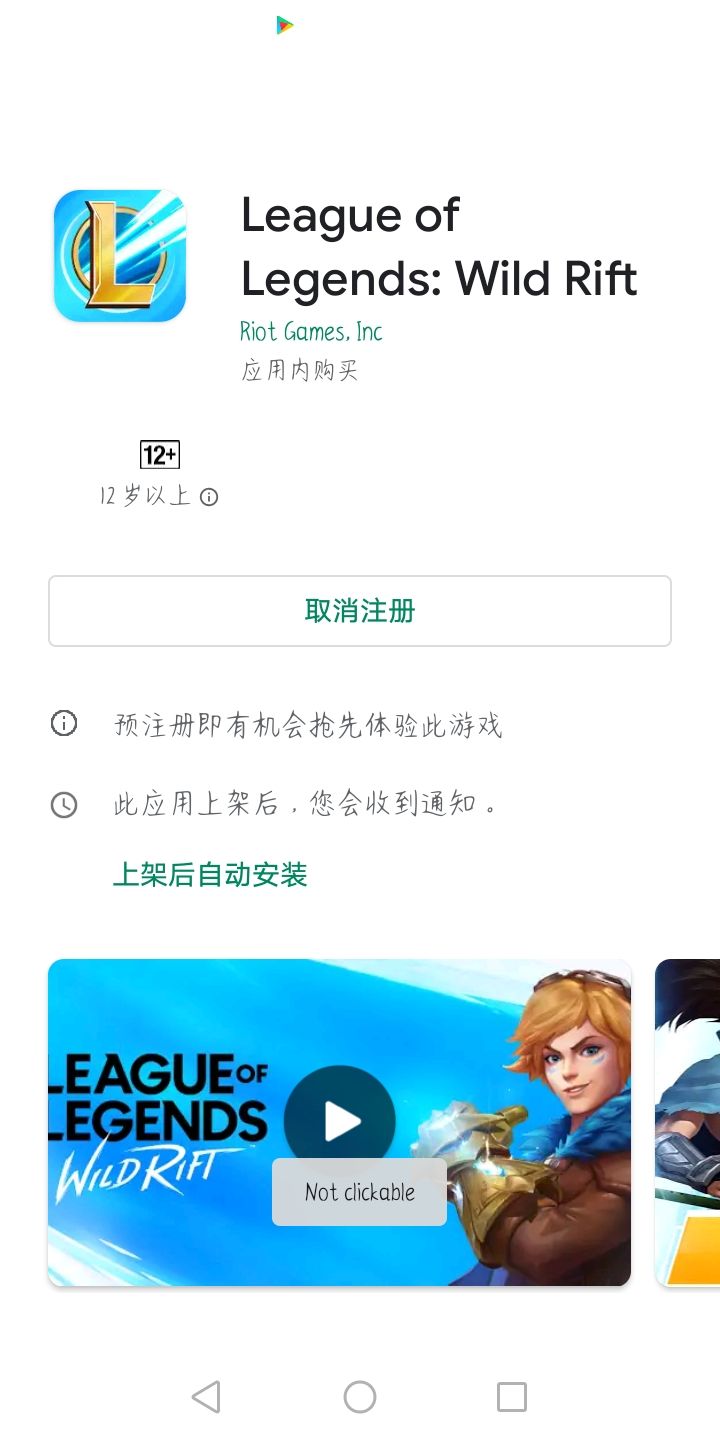Click 取消注册 button
This screenshot has height=1440, width=720.
360,611
